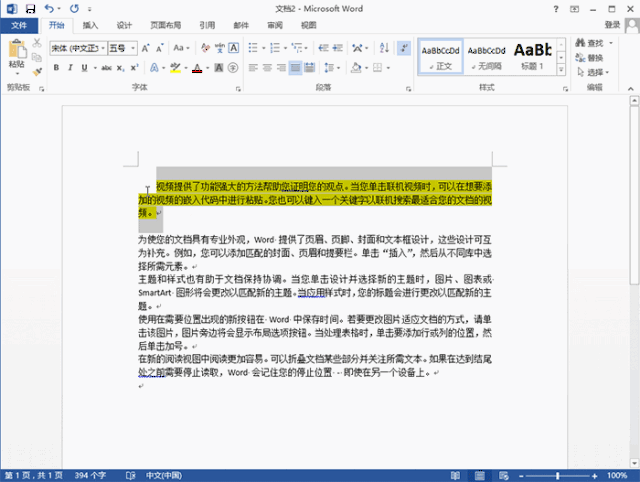Toggle italic formatting
640x482 pixels.
click(x=70, y=68)
